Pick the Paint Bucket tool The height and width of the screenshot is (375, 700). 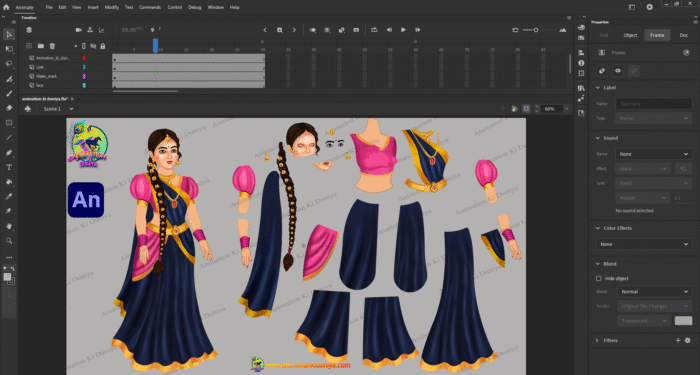9,182
